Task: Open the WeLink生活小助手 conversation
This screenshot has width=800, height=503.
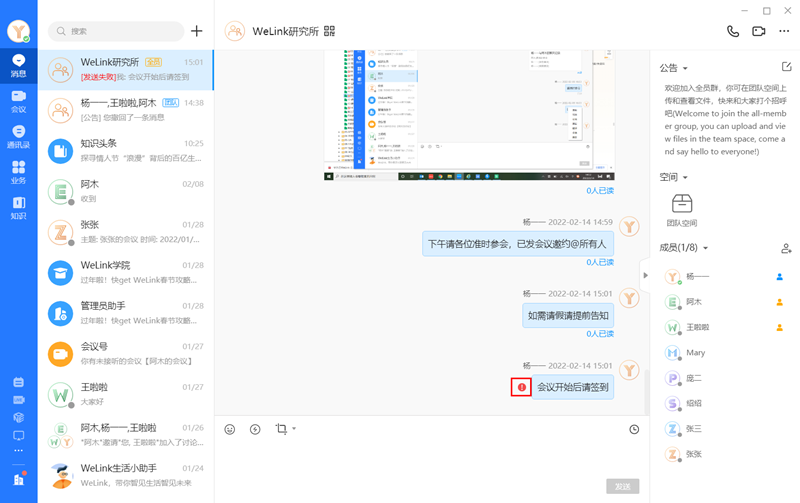Action: click(126, 475)
